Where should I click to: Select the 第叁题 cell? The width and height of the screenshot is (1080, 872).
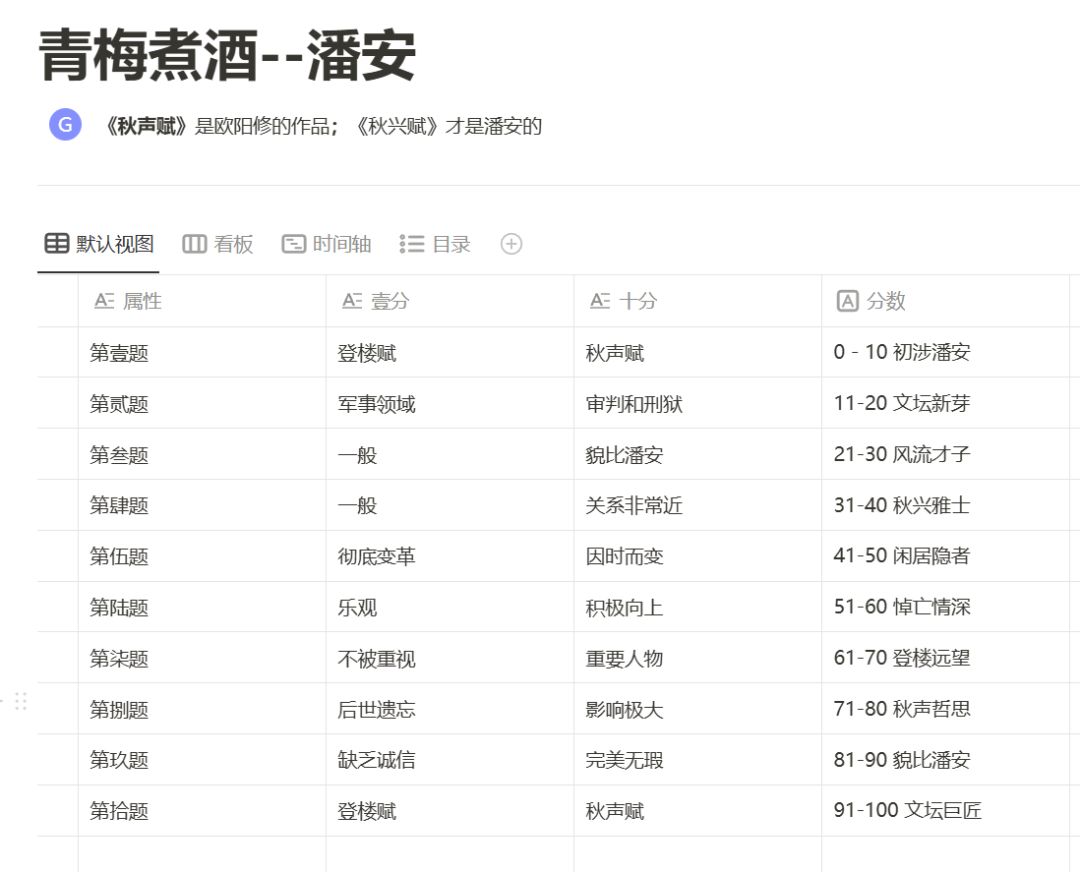coord(202,455)
